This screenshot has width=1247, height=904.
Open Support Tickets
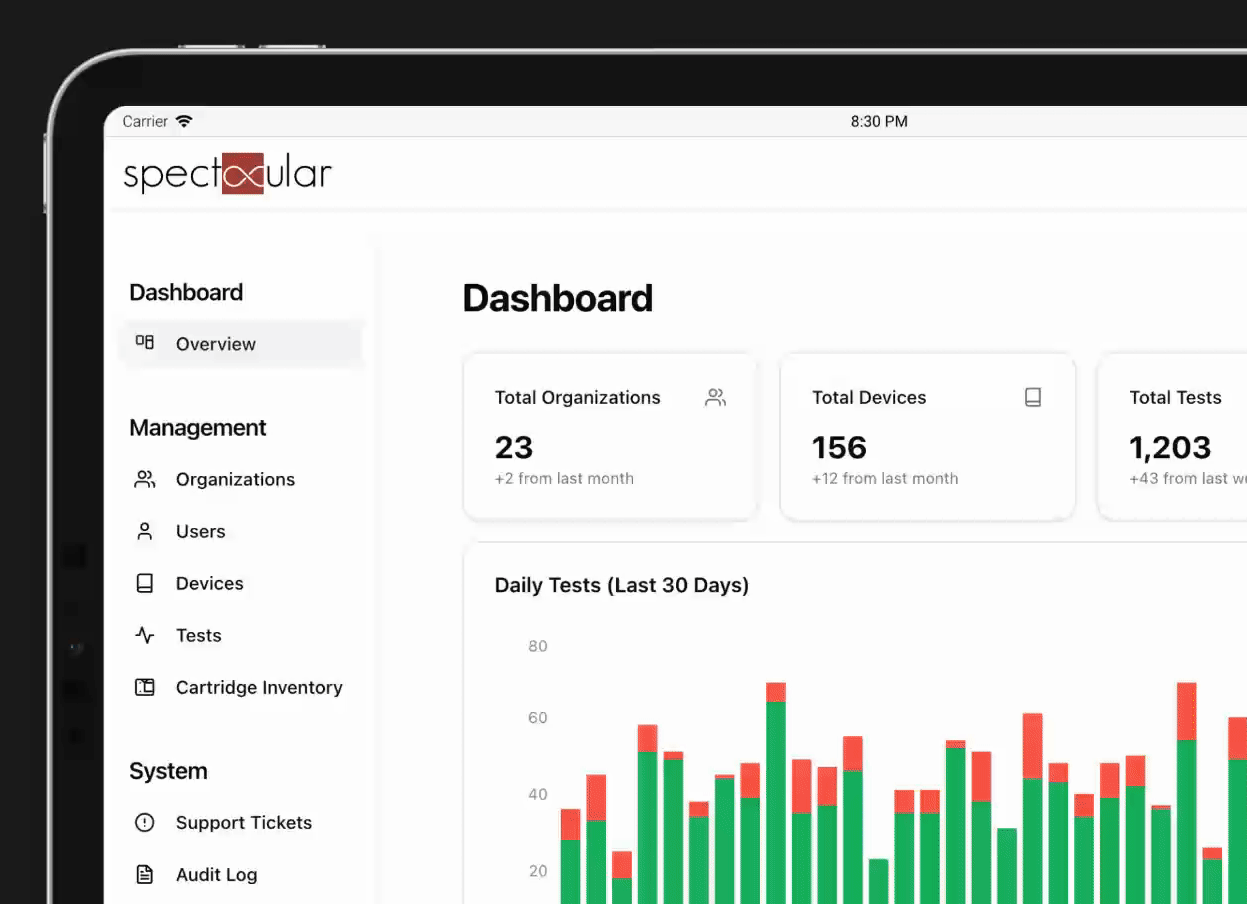coord(244,822)
